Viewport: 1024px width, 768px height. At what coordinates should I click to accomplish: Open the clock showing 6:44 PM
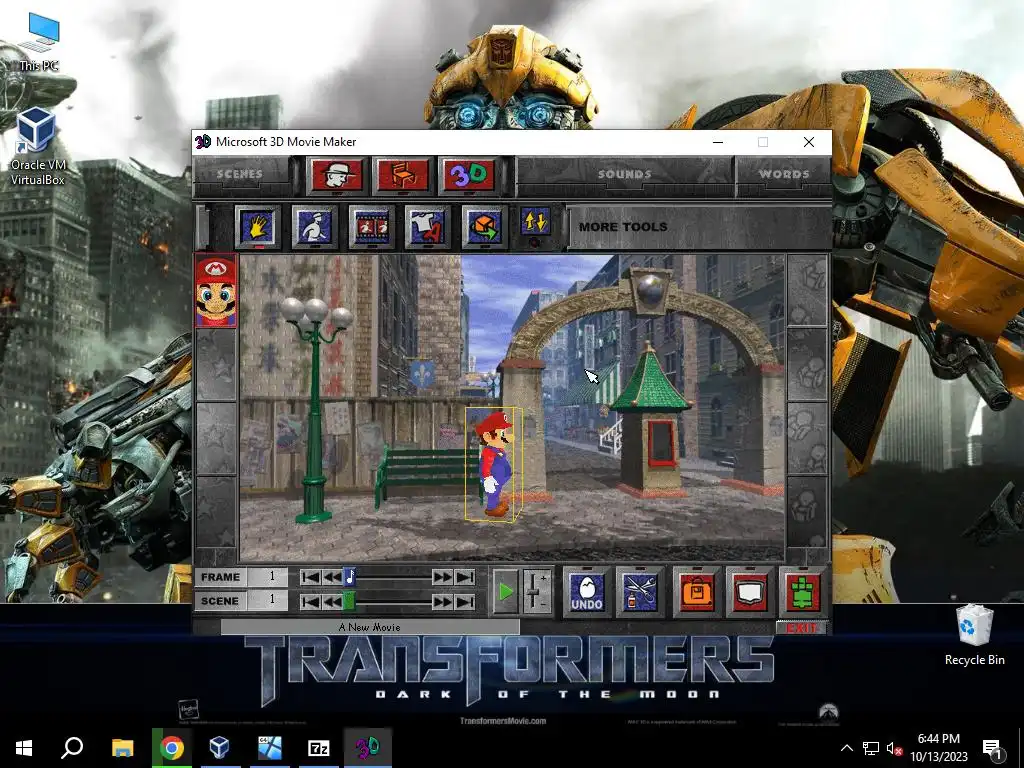click(x=938, y=748)
